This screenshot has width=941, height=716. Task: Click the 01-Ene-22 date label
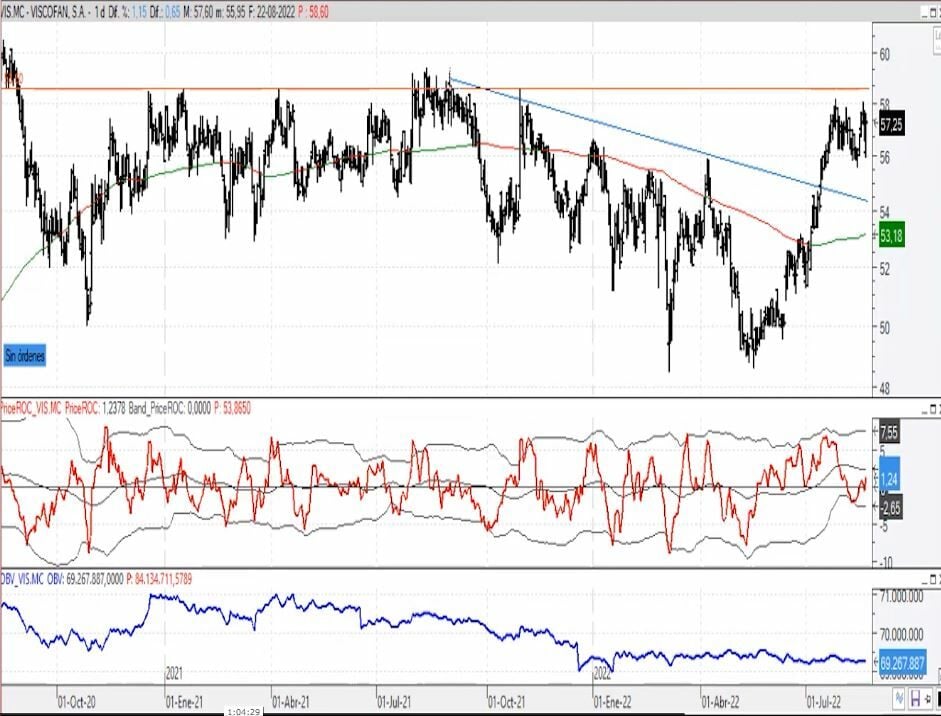612,703
